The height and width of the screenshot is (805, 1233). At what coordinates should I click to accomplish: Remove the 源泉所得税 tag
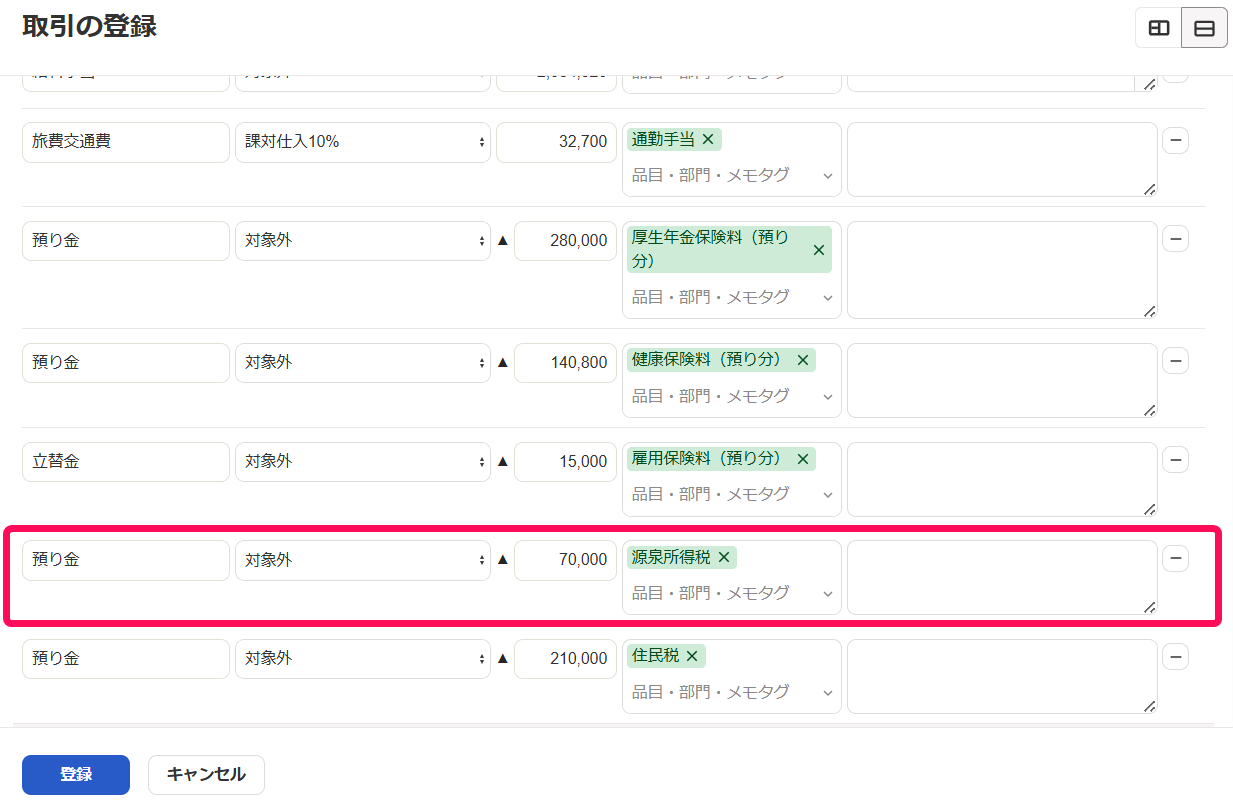pos(724,558)
